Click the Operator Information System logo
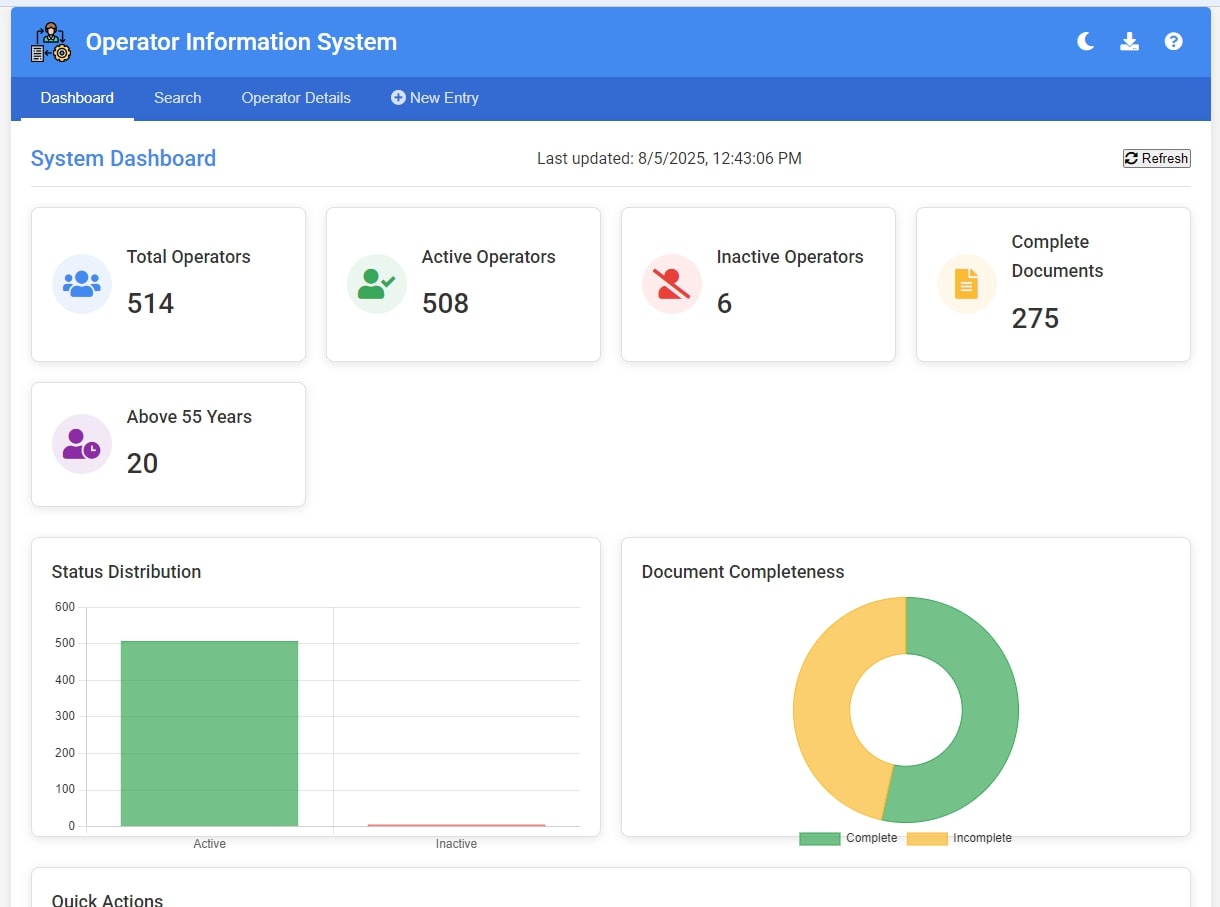The height and width of the screenshot is (907, 1220). (x=50, y=41)
